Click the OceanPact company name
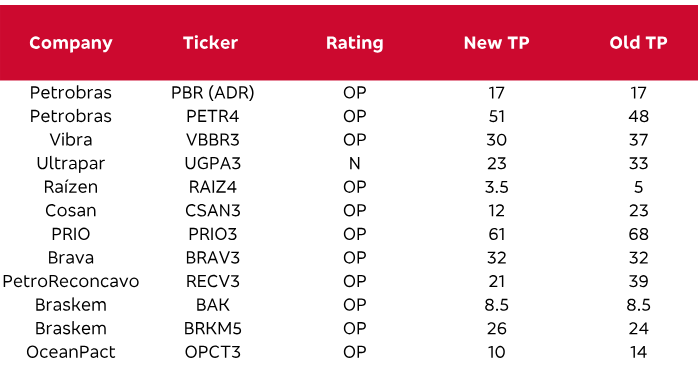The height and width of the screenshot is (366, 698). click(71, 352)
